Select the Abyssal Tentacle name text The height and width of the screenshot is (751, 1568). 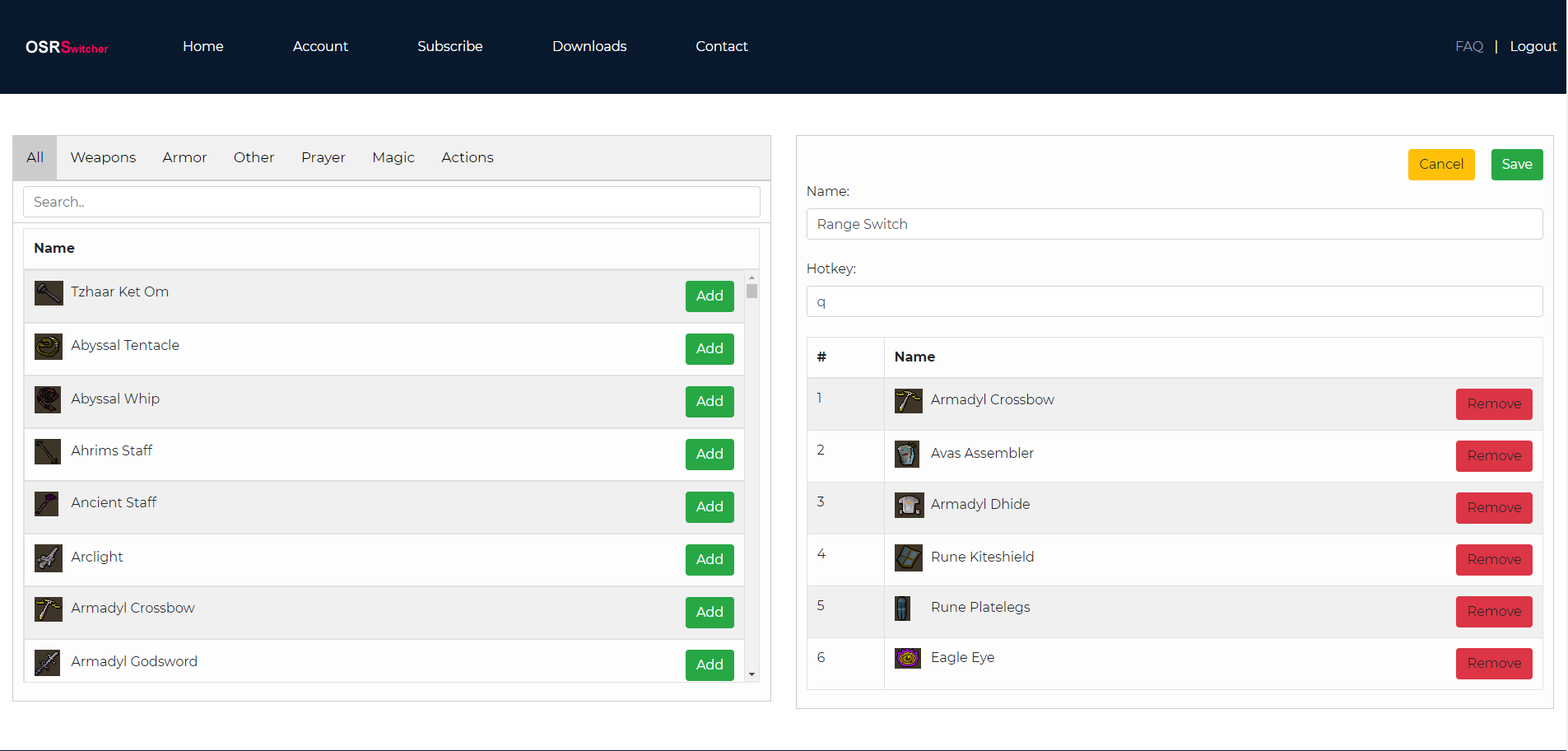click(x=125, y=345)
